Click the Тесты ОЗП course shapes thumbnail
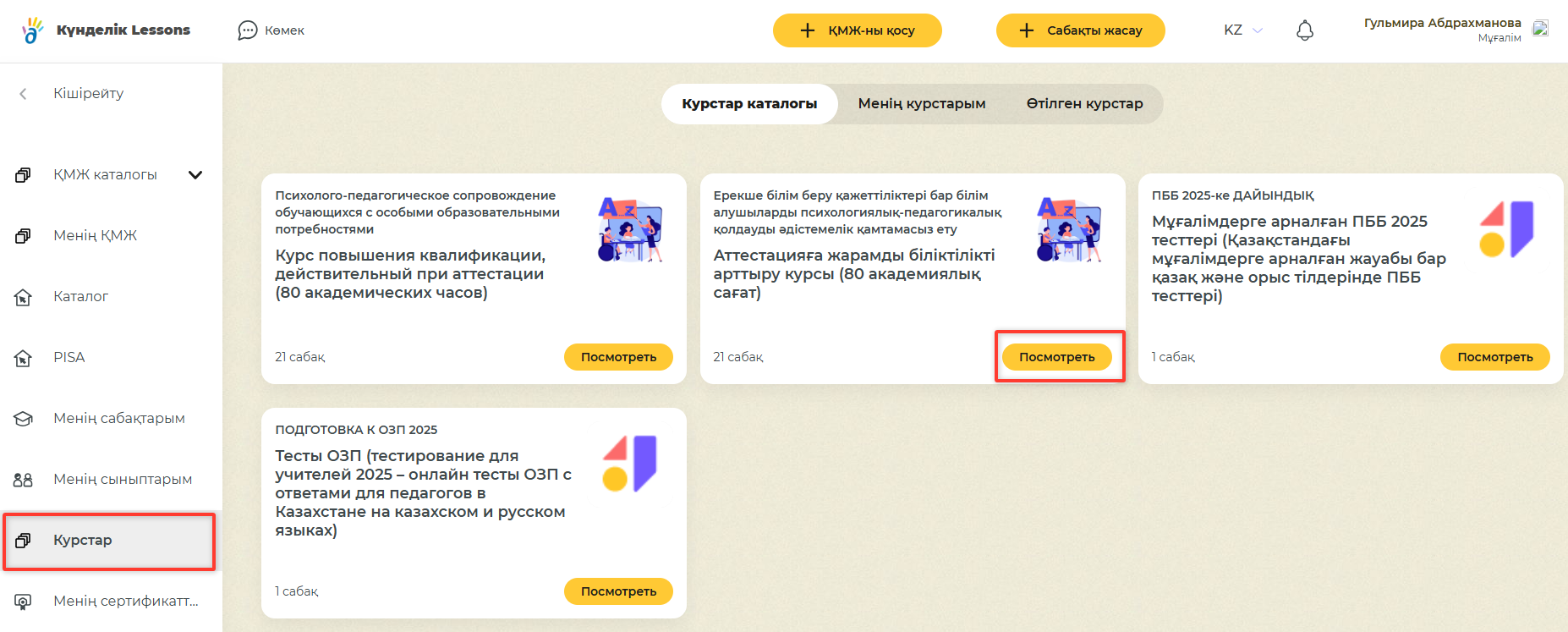Screen dimensions: 1568x632 tap(630, 463)
